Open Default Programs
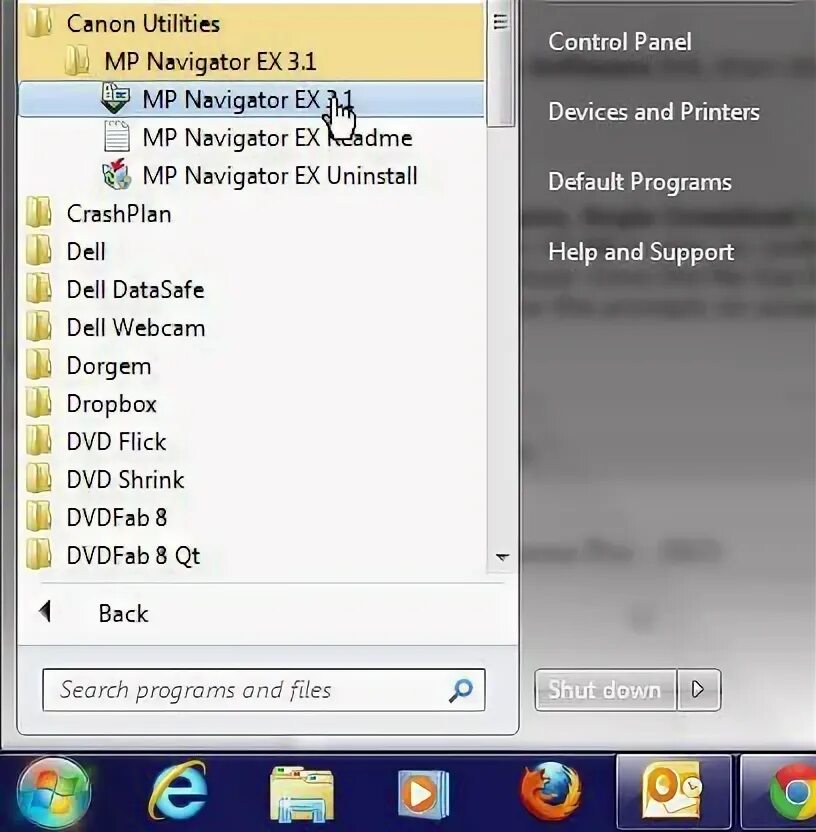The width and height of the screenshot is (816, 832). pyautogui.click(x=640, y=181)
